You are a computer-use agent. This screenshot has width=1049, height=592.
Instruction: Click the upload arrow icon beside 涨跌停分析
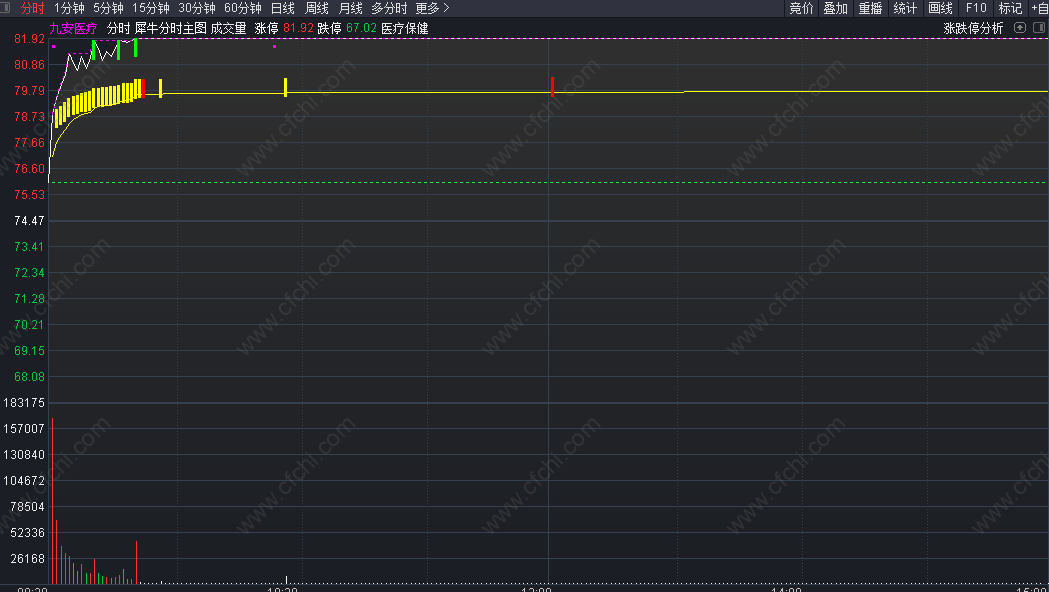(1019, 28)
